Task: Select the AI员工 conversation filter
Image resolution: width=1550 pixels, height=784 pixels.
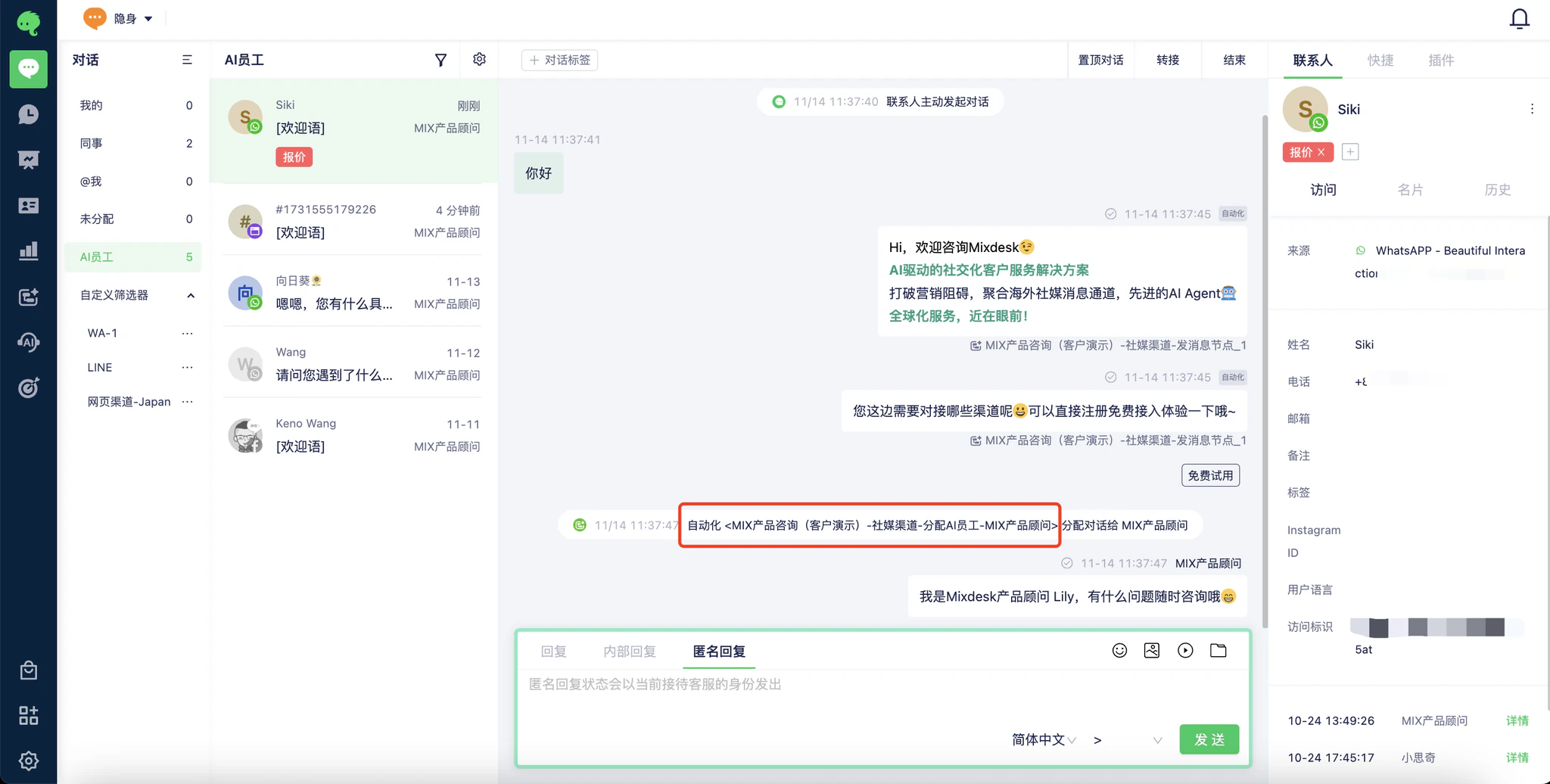Action: (134, 257)
